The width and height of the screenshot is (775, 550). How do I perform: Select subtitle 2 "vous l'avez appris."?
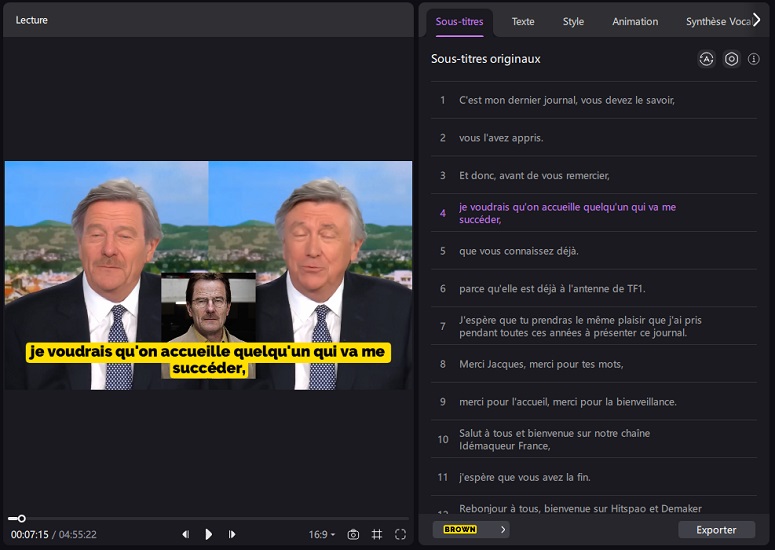[594, 138]
